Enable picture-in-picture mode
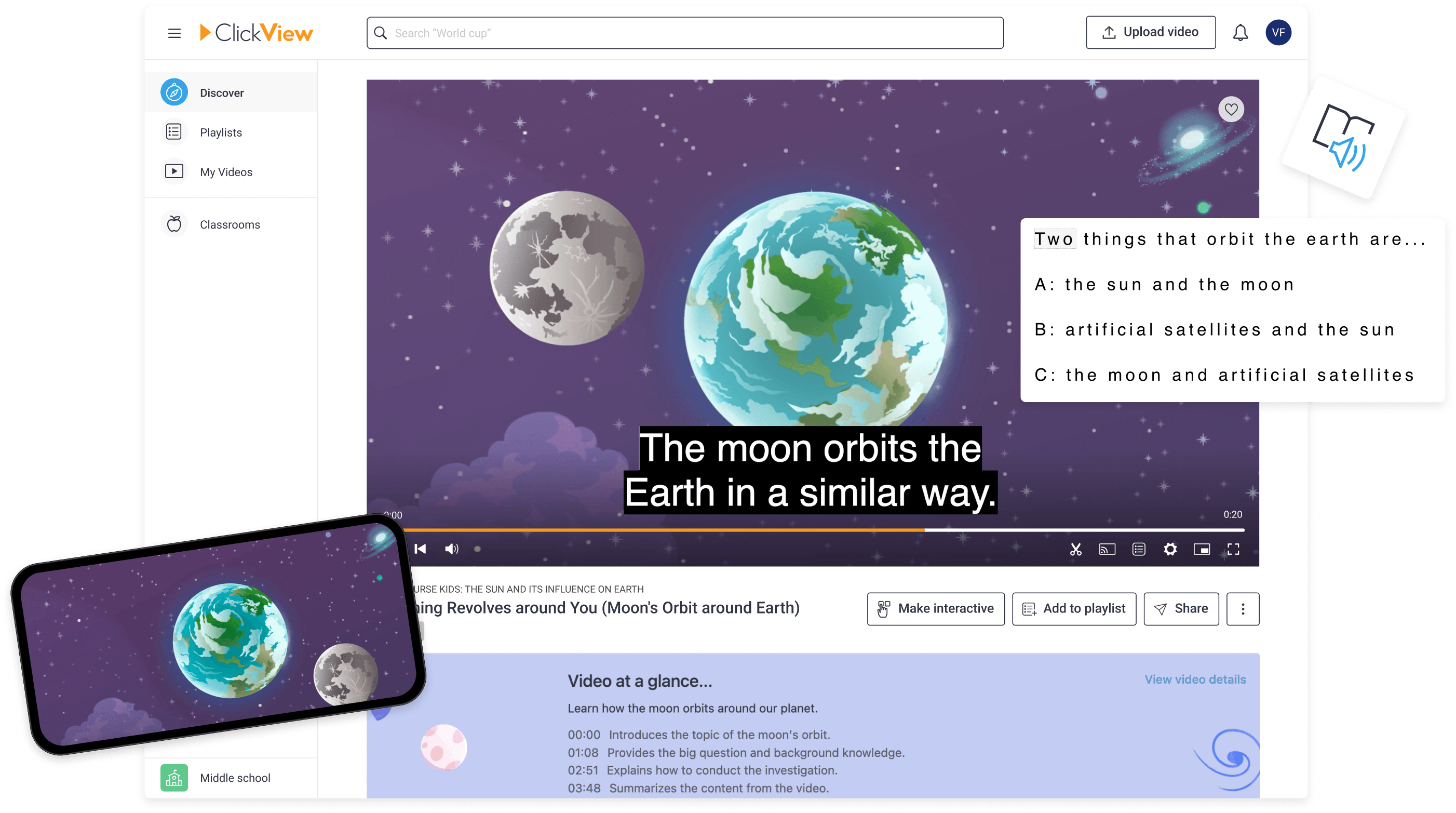The width and height of the screenshot is (1456, 813). click(x=1201, y=549)
